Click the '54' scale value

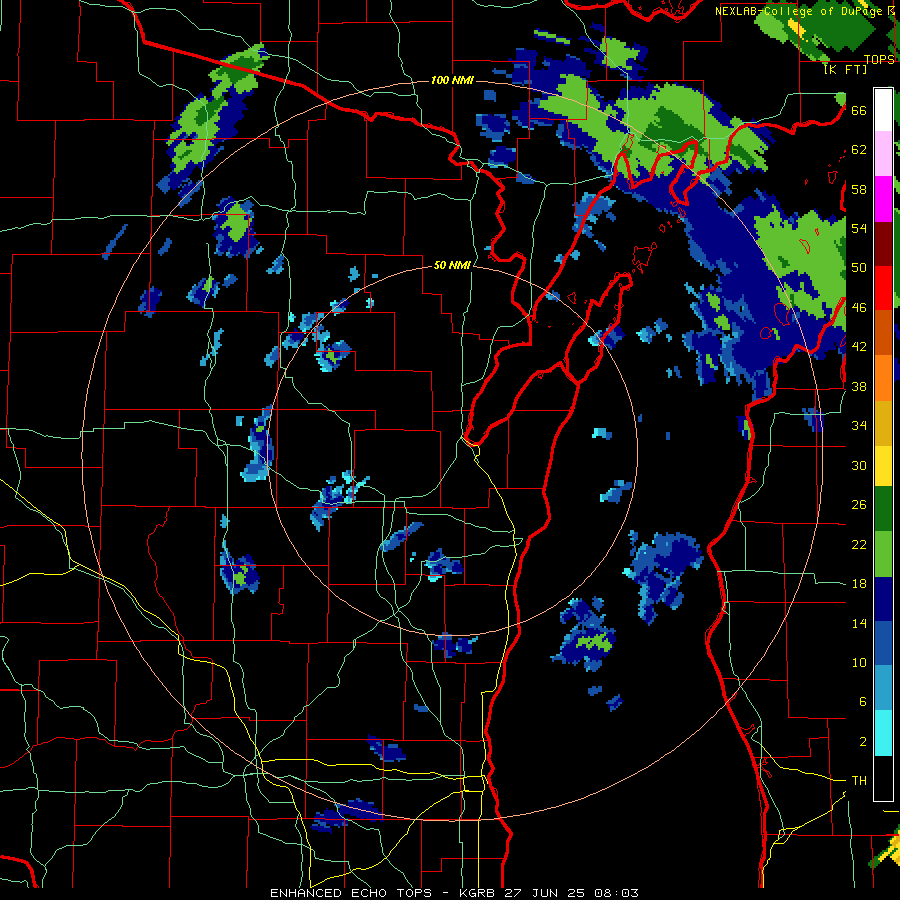859,228
